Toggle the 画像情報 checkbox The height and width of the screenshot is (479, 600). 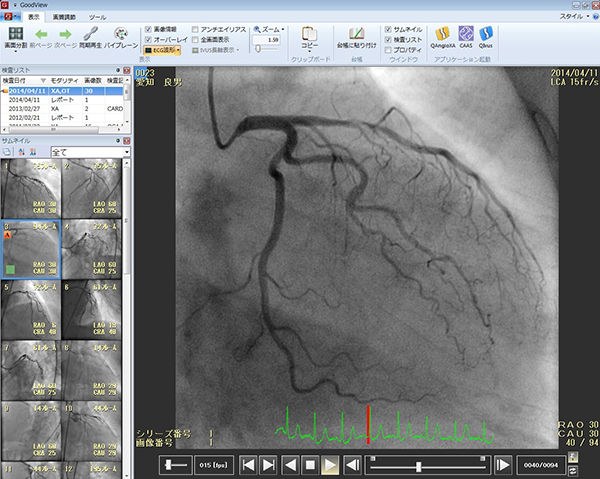[x=150, y=30]
